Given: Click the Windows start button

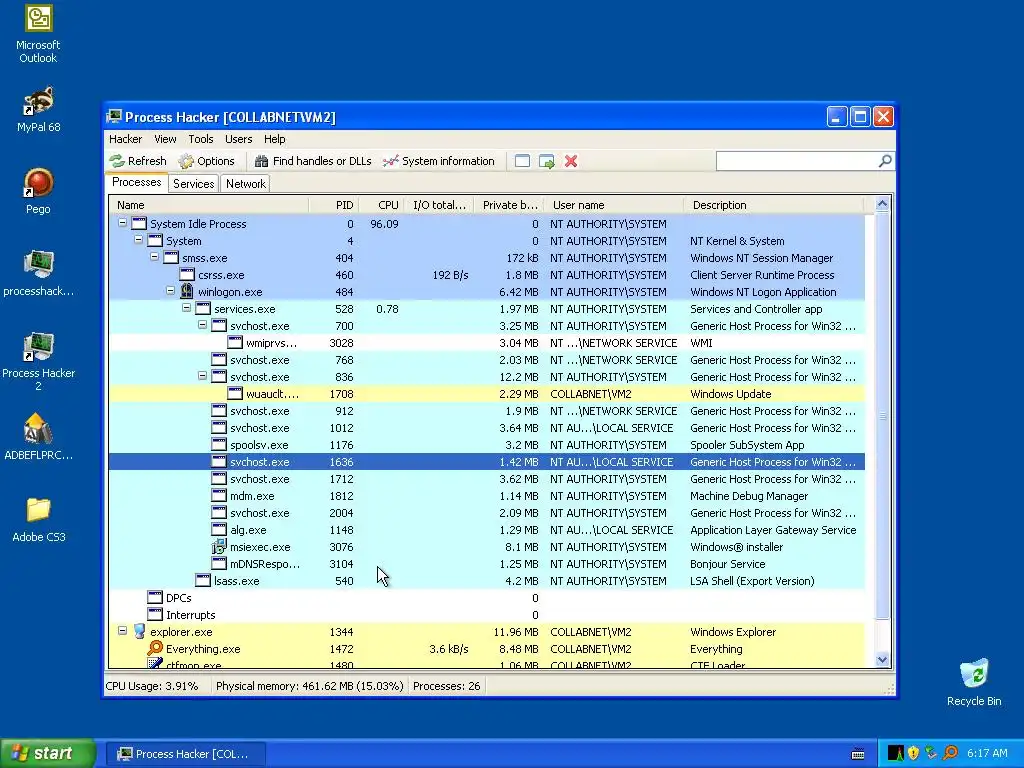Looking at the screenshot, I should click(47, 754).
